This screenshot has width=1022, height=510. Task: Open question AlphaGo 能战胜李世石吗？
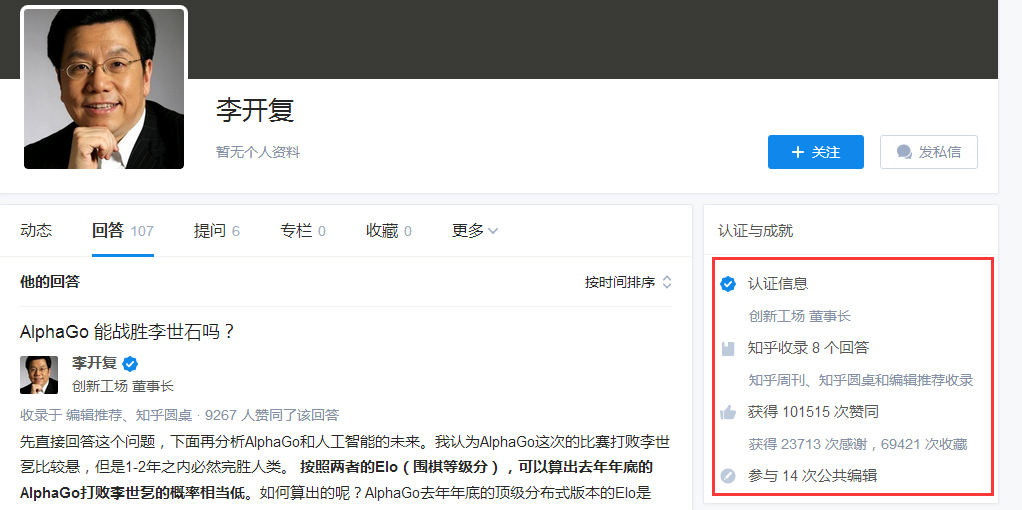[128, 332]
